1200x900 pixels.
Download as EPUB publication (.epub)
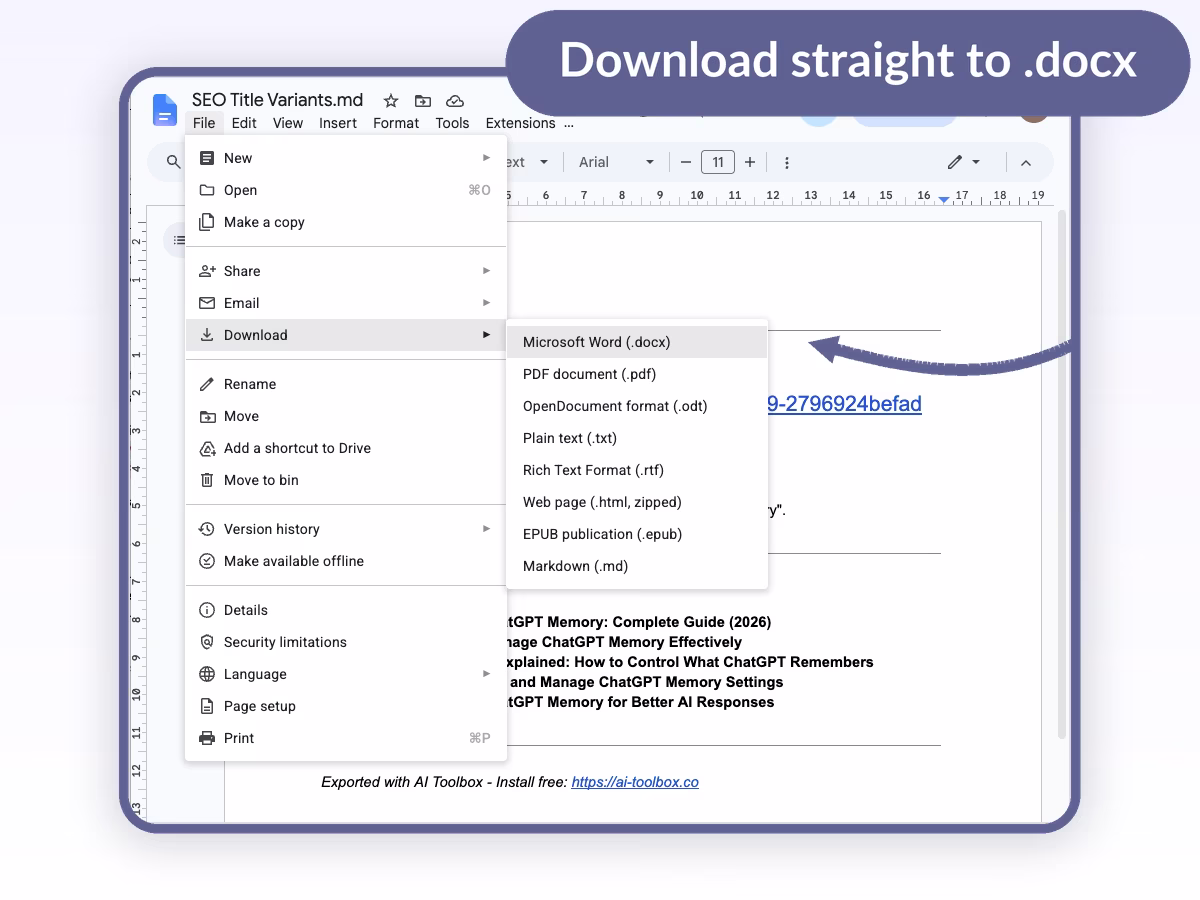pos(637,534)
